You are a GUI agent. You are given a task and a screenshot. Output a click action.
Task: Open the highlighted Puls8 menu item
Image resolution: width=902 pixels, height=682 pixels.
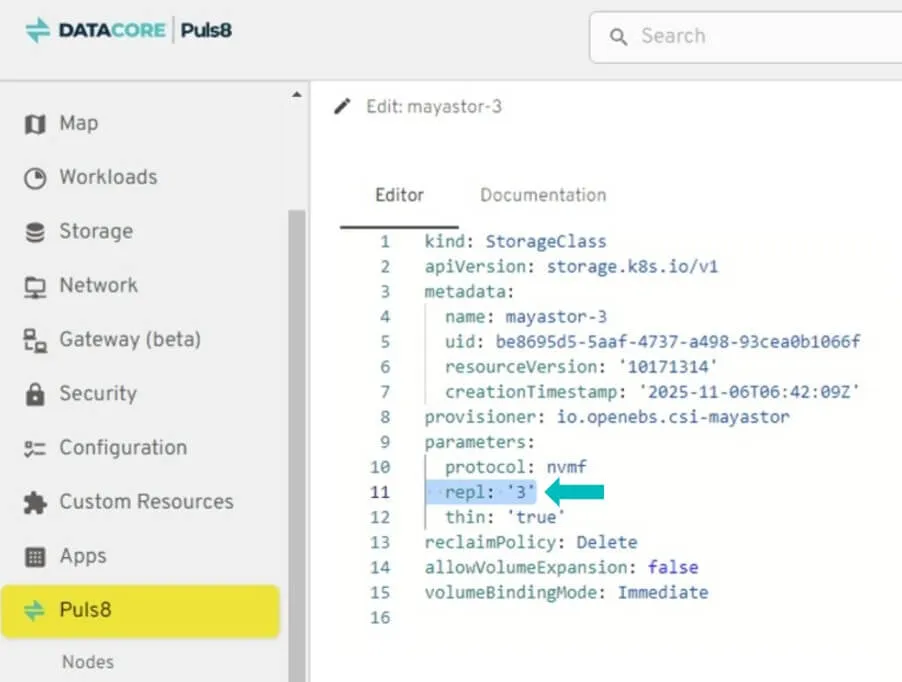(x=140, y=610)
